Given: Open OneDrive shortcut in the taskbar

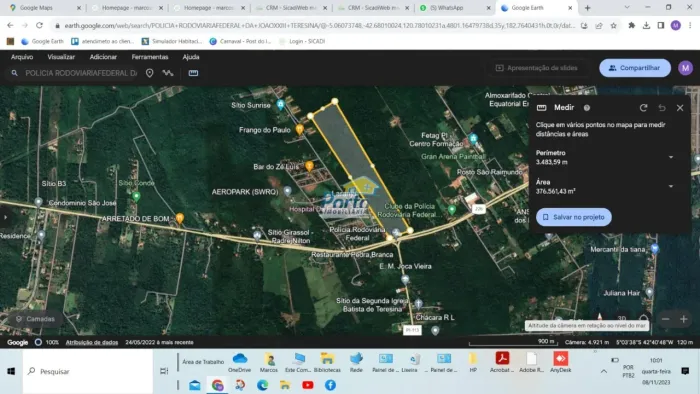Looking at the screenshot, I should pyautogui.click(x=239, y=362).
